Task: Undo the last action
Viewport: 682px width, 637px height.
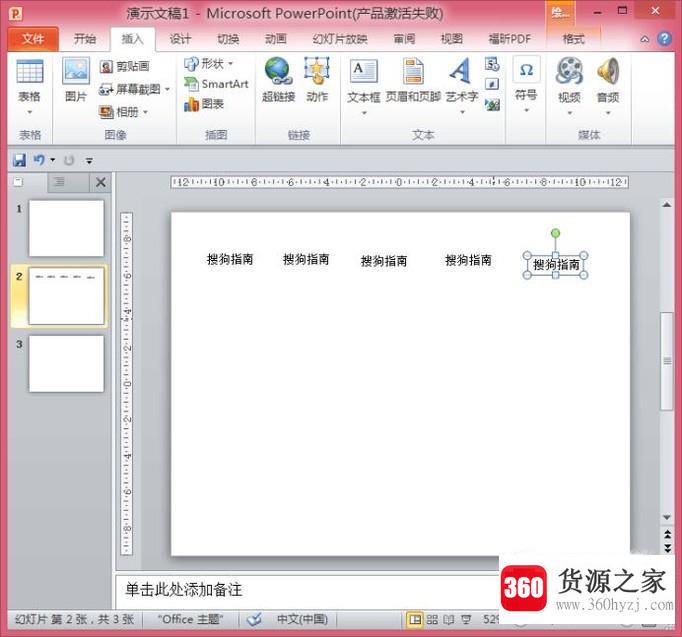Action: pyautogui.click(x=40, y=160)
